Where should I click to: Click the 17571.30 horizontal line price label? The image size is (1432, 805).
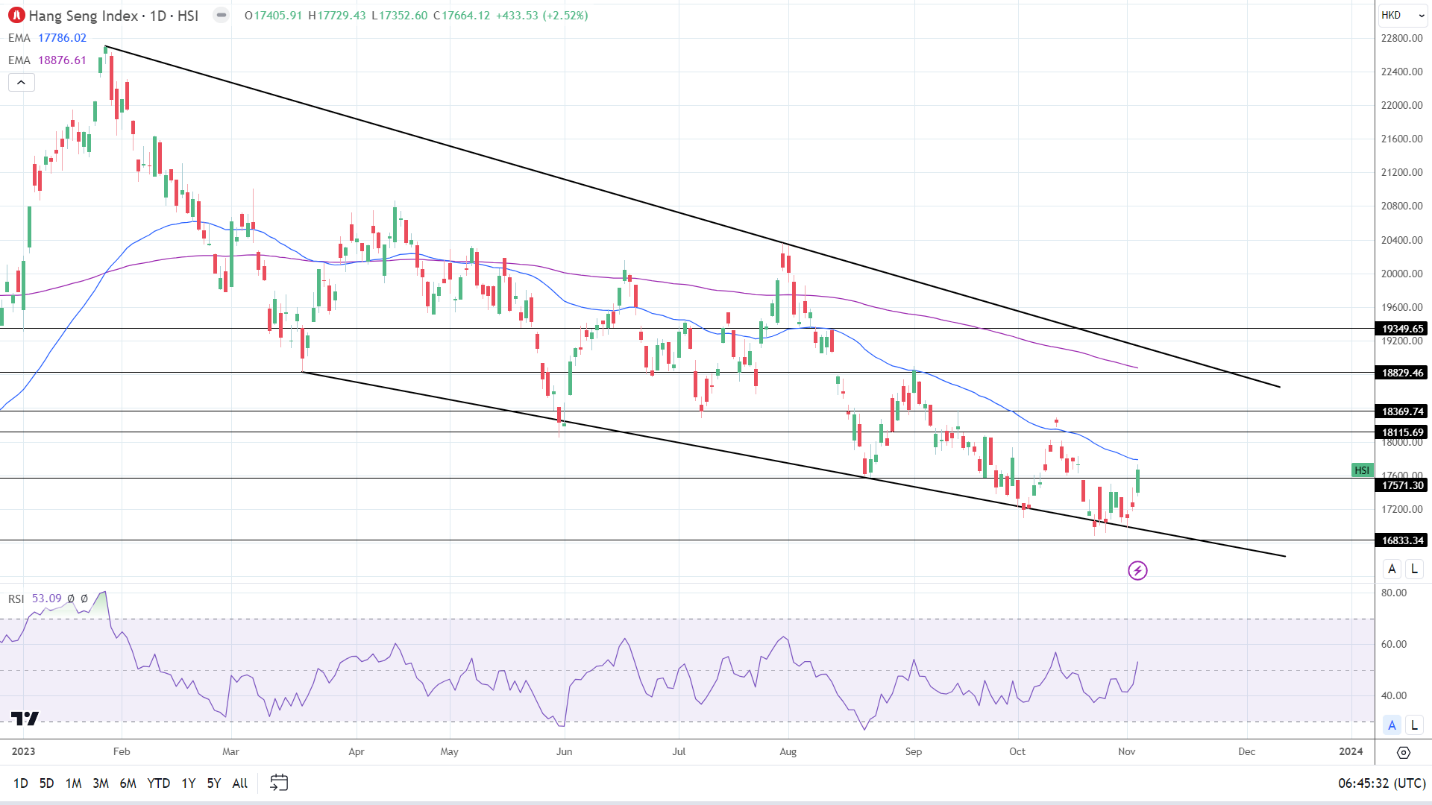click(1402, 485)
